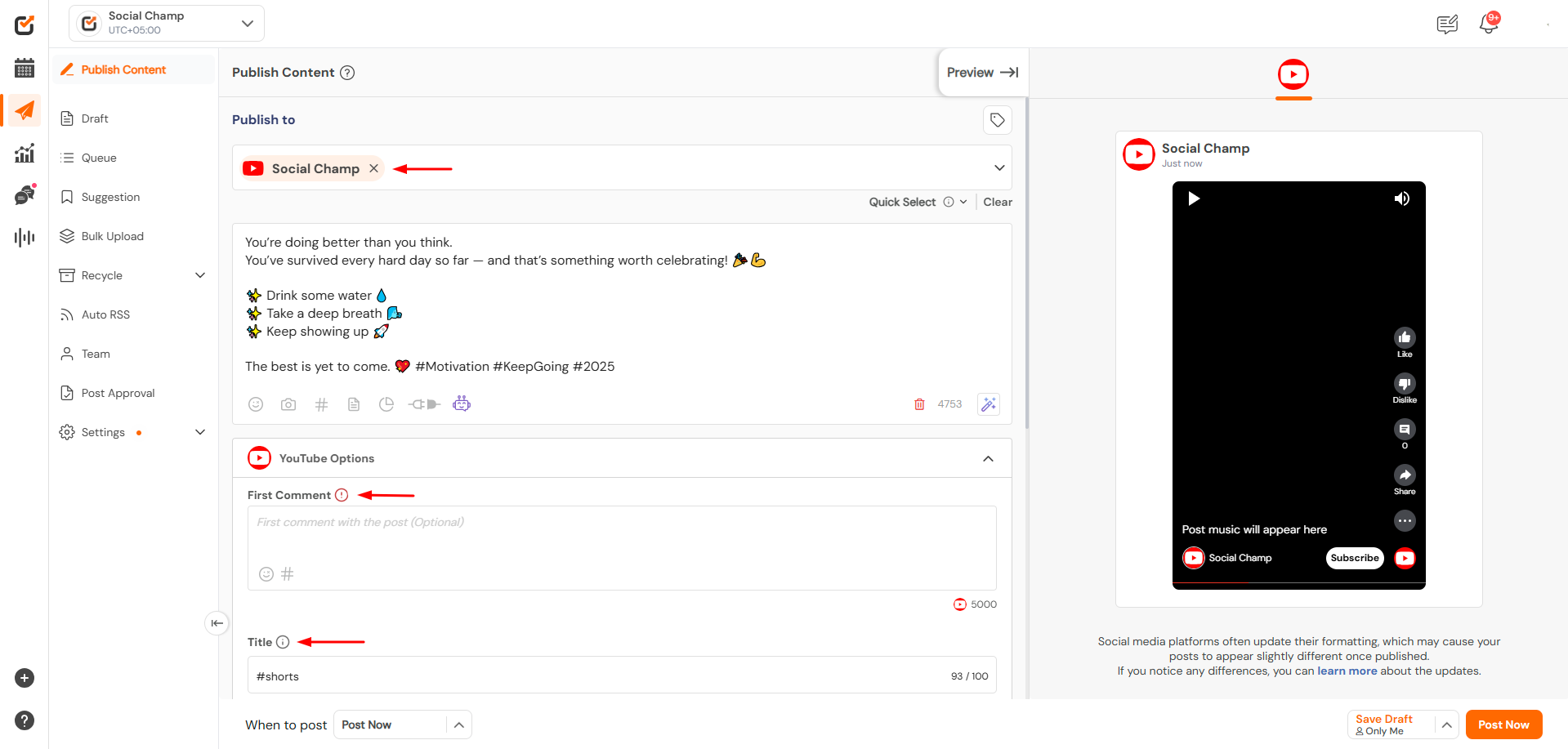Click the hashtag icon in post editor
This screenshot has height=749, width=1568.
pos(321,404)
